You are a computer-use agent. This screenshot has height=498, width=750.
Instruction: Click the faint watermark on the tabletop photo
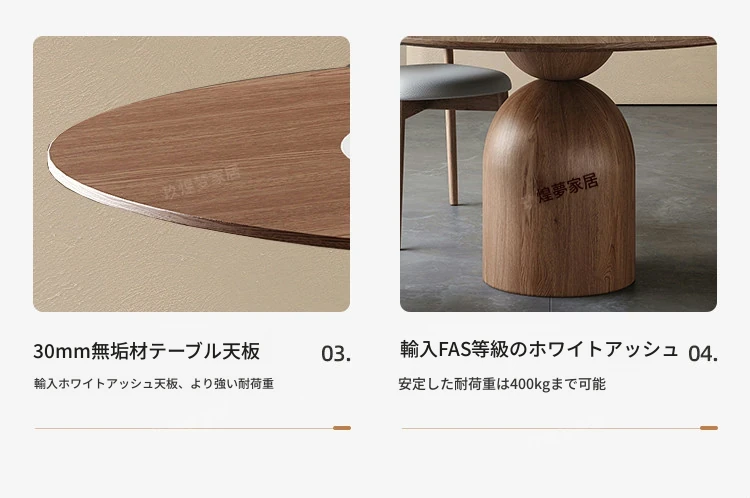click(x=202, y=182)
